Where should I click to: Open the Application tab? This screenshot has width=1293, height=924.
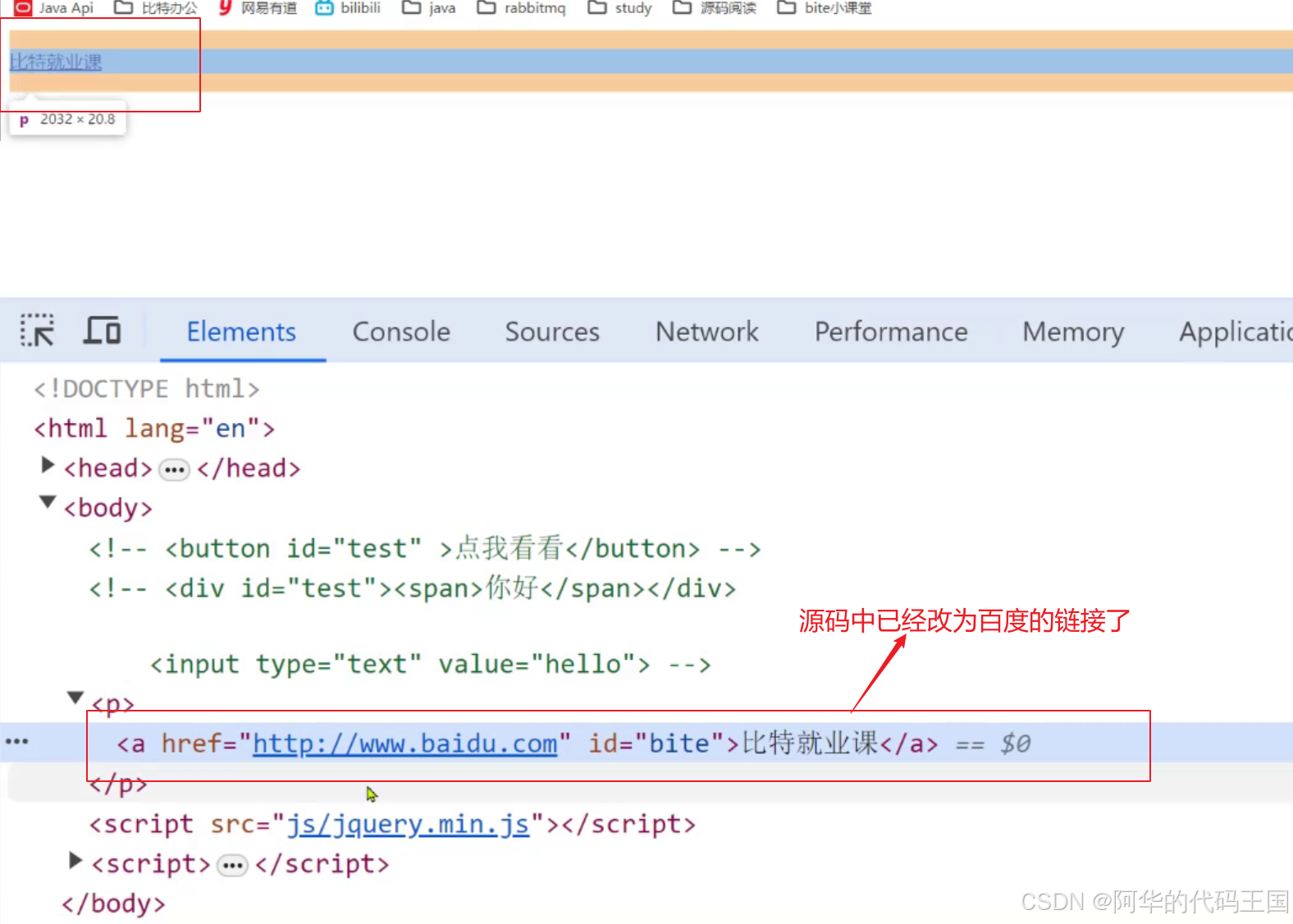point(1236,332)
